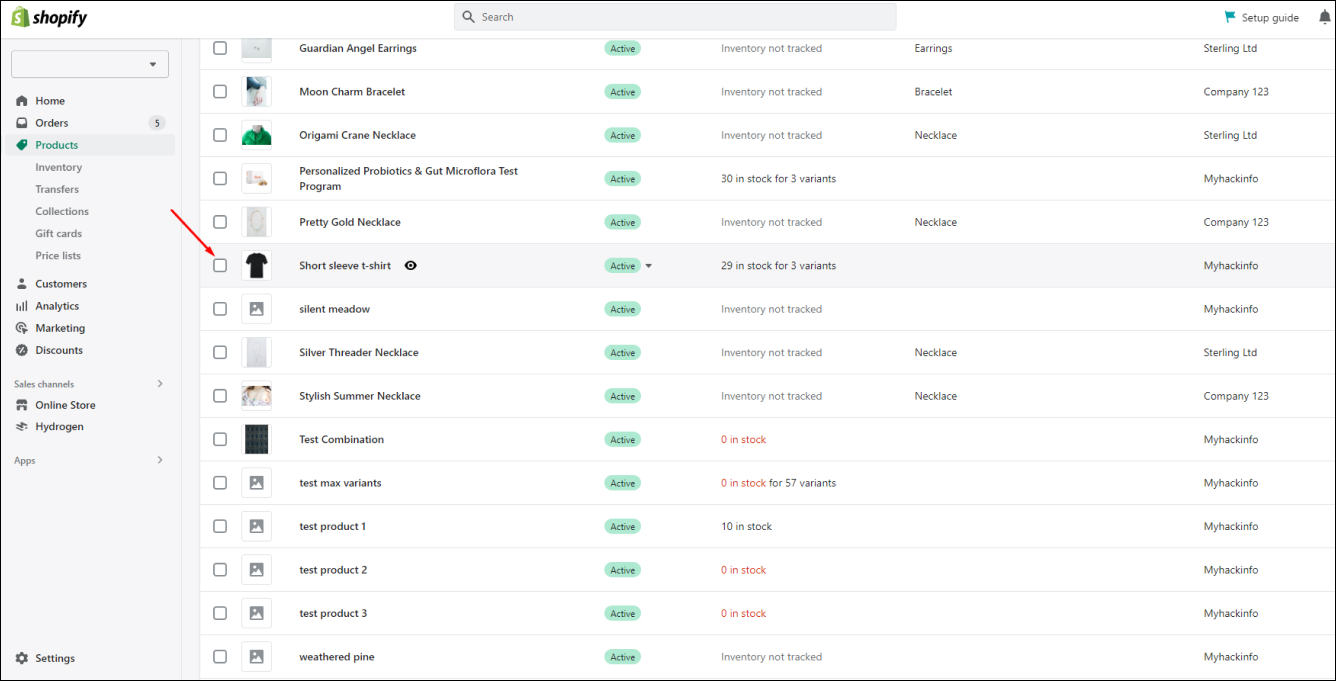Select Origami Crane Necklace checkbox
This screenshot has height=681, width=1336.
tap(220, 135)
